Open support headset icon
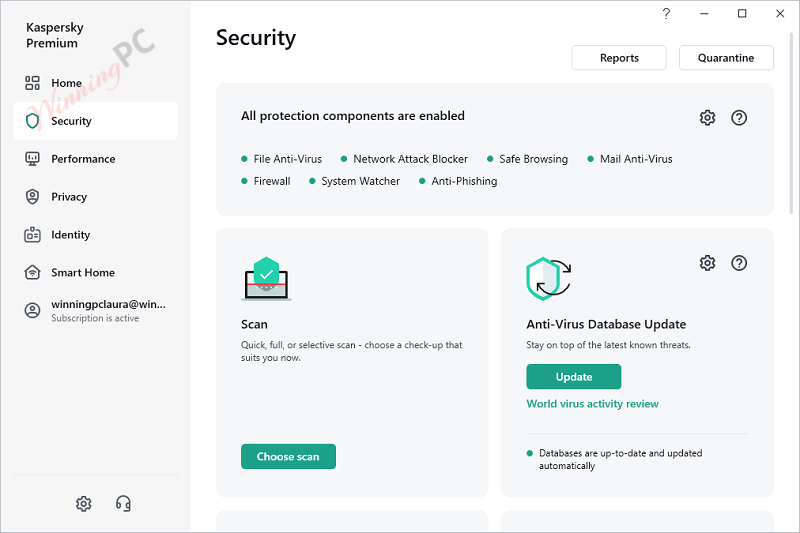800x533 pixels. click(123, 504)
